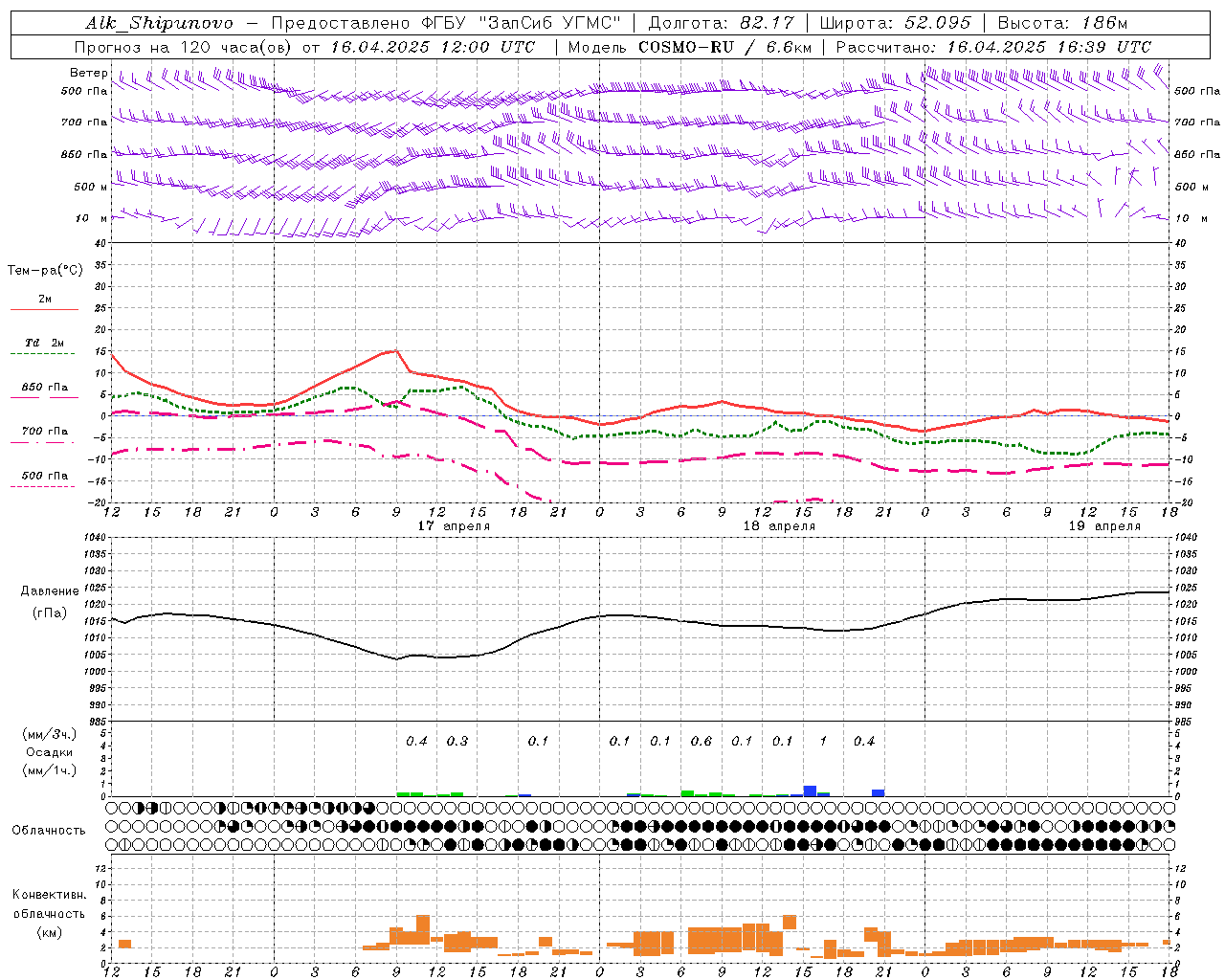Click the '850 гПа' temperature legend entry
Screen dimensions: 1225x980
[45, 388]
